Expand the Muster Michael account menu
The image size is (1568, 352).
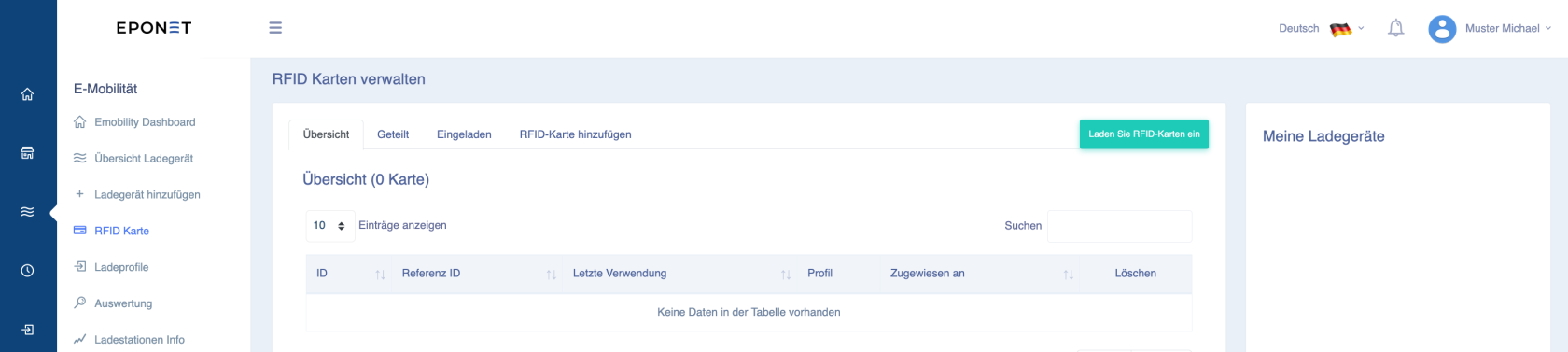tap(1508, 28)
